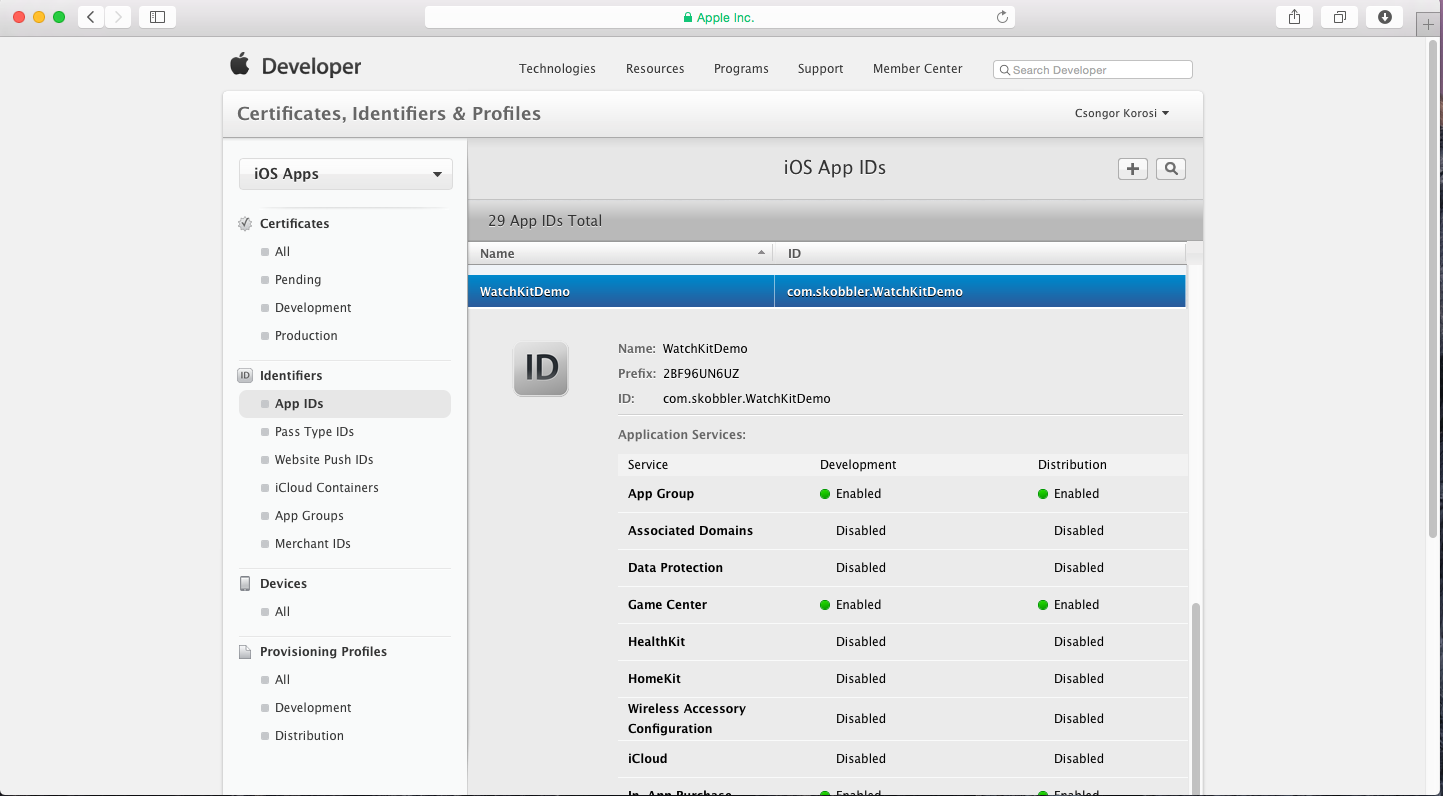Click the page reload icon
Image resolution: width=1443 pixels, height=796 pixels.
pos(1002,17)
